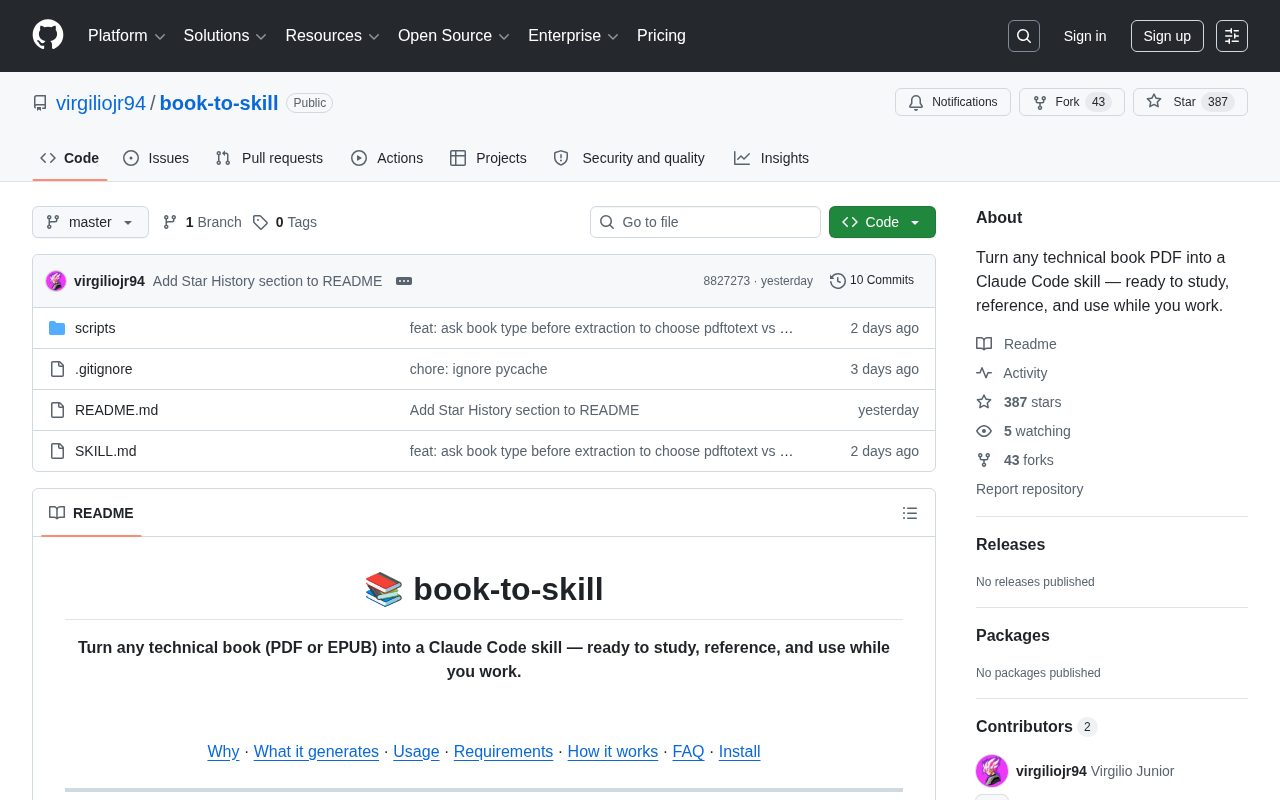Click the scripts folder icon
1280x800 pixels.
pyautogui.click(x=57, y=328)
